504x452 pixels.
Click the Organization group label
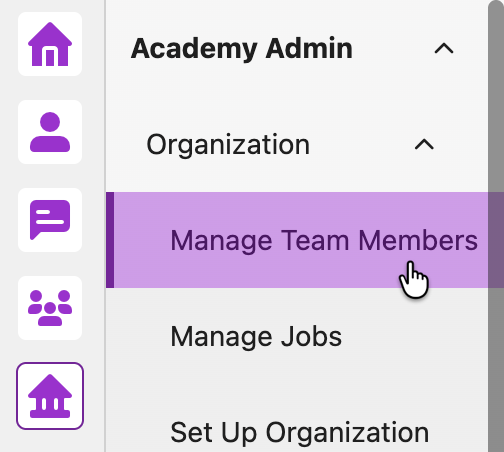228,145
